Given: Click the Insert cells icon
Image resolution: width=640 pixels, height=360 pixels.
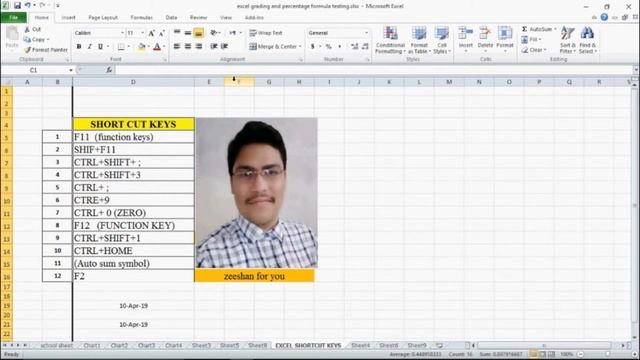Looking at the screenshot, I should click(x=465, y=33).
